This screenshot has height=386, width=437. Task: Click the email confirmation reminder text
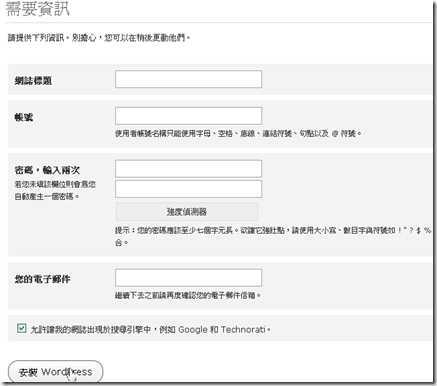(188, 295)
